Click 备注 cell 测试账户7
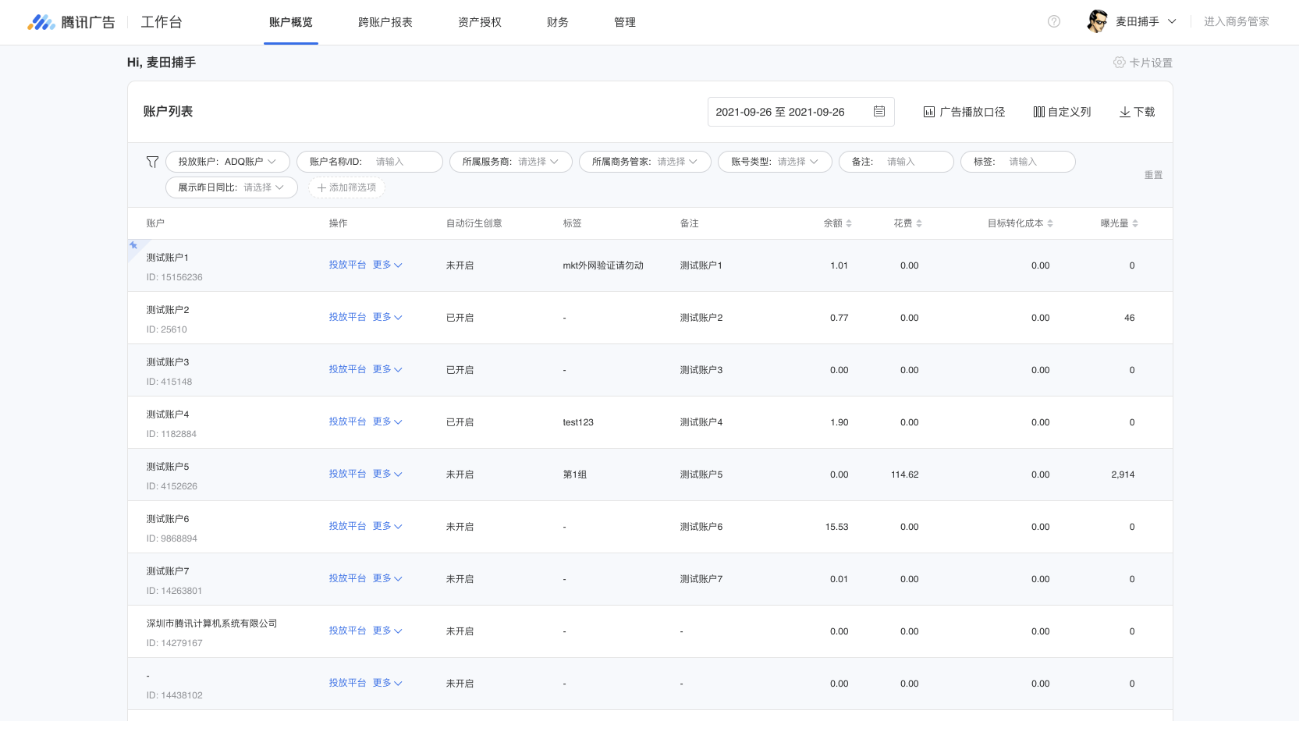The width and height of the screenshot is (1299, 747). click(701, 579)
